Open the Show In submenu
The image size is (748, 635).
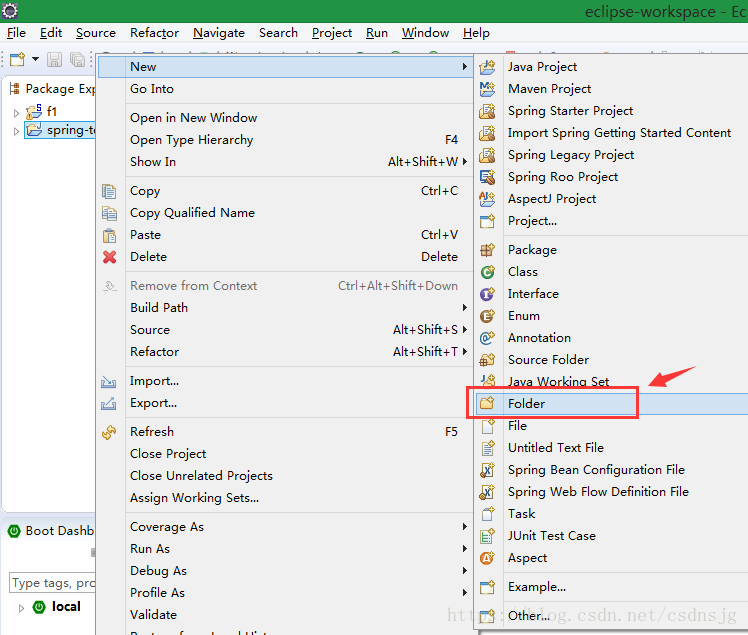[x=285, y=162]
